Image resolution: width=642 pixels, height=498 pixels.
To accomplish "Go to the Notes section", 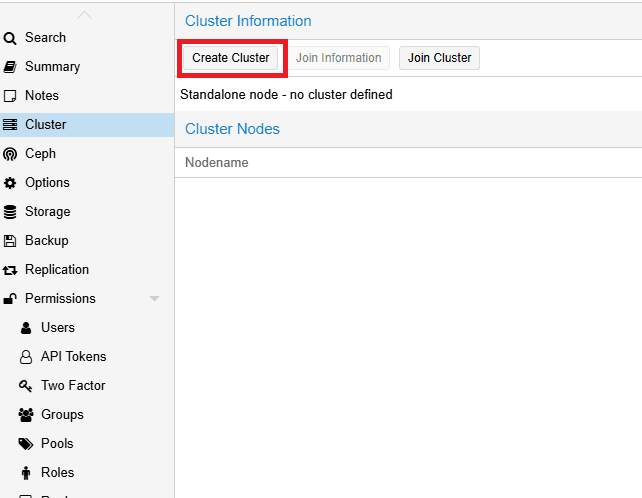I will 42,95.
